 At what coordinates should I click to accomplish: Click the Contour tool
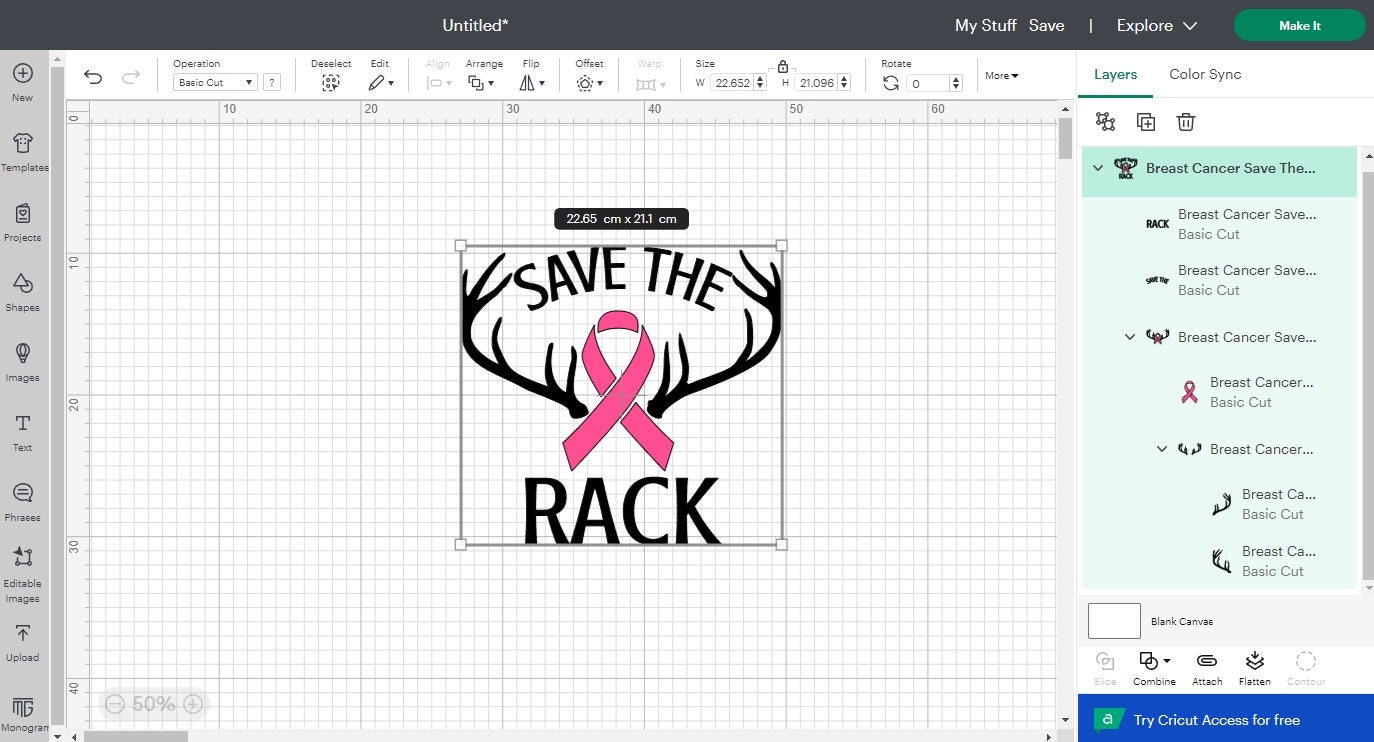pyautogui.click(x=1305, y=668)
